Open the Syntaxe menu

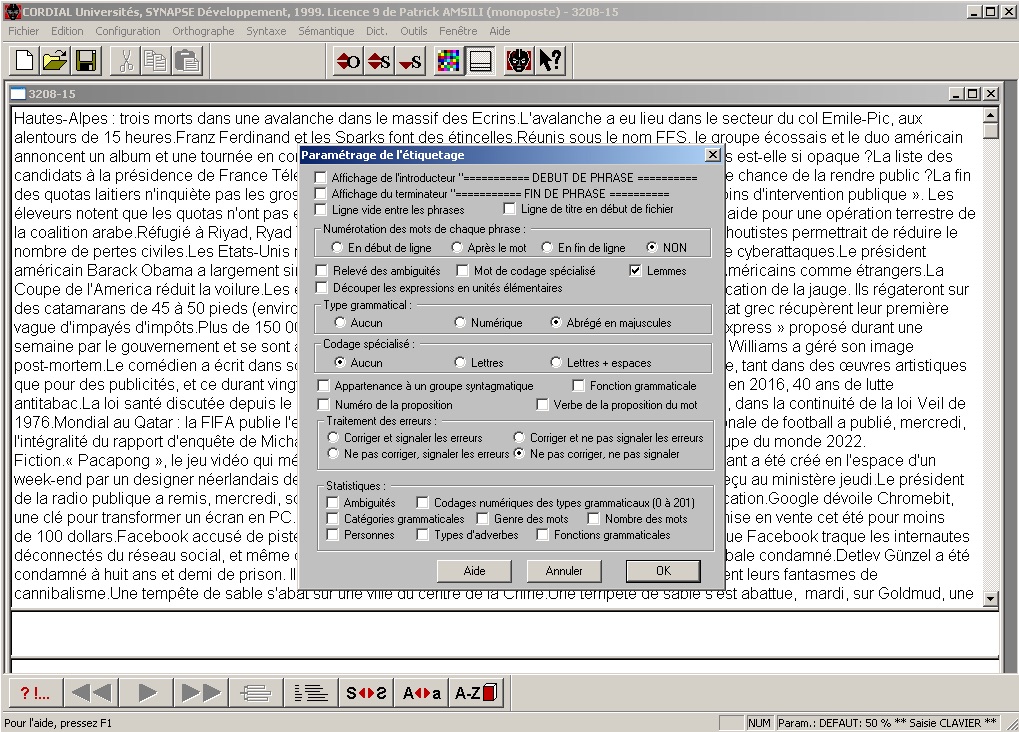click(266, 31)
